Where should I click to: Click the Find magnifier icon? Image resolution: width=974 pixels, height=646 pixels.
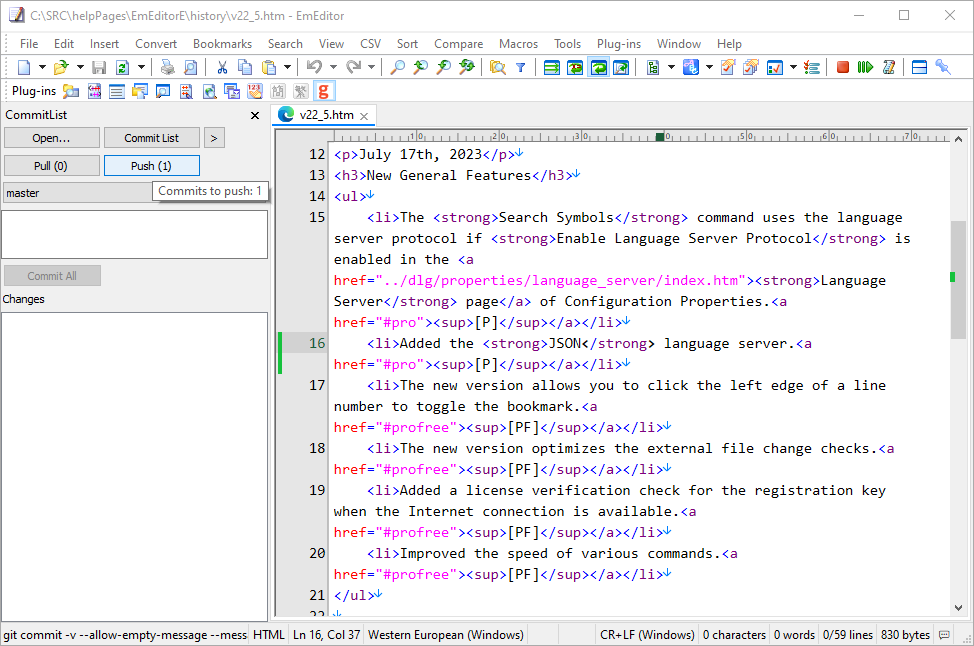click(x=398, y=67)
